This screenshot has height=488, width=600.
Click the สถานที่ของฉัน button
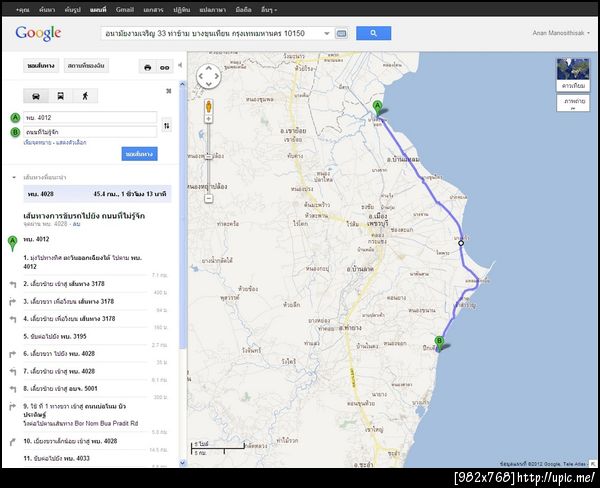pos(86,66)
